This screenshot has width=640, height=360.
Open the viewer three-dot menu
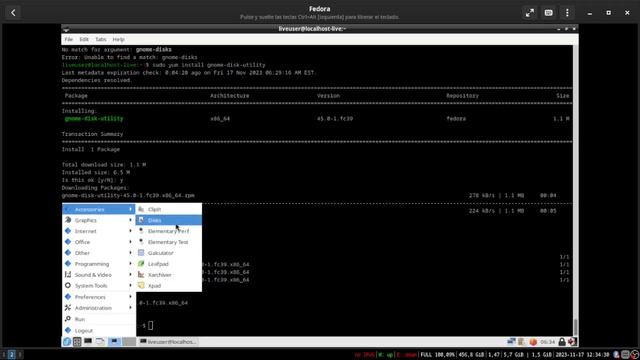point(567,13)
